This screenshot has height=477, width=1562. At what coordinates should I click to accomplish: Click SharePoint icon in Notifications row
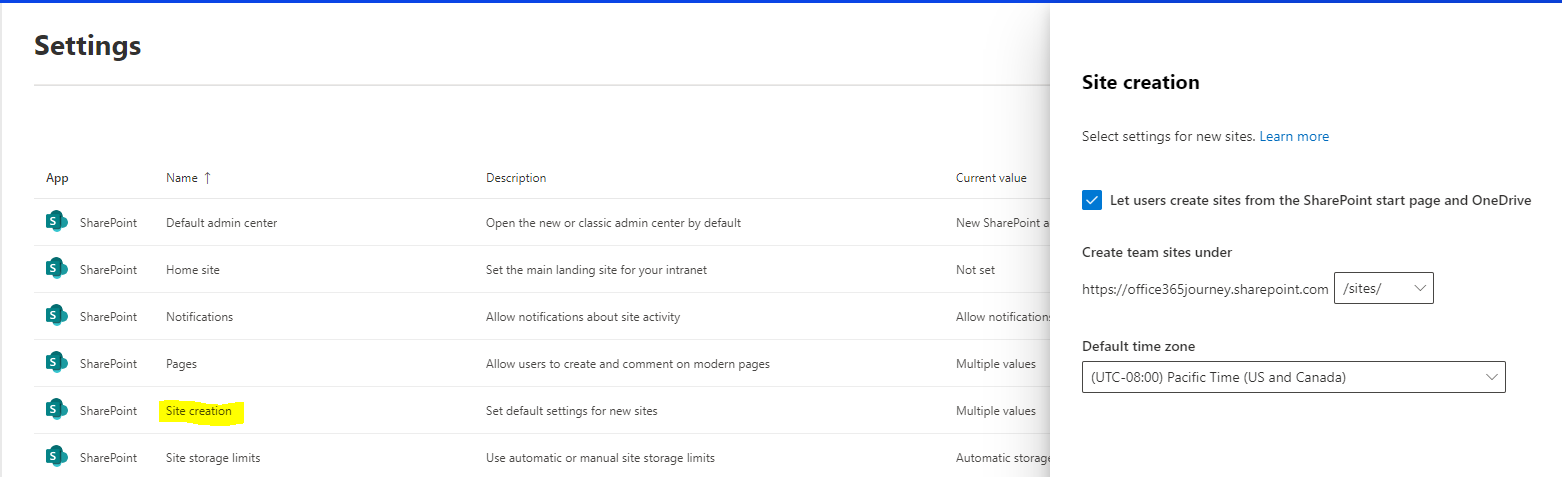(x=56, y=316)
